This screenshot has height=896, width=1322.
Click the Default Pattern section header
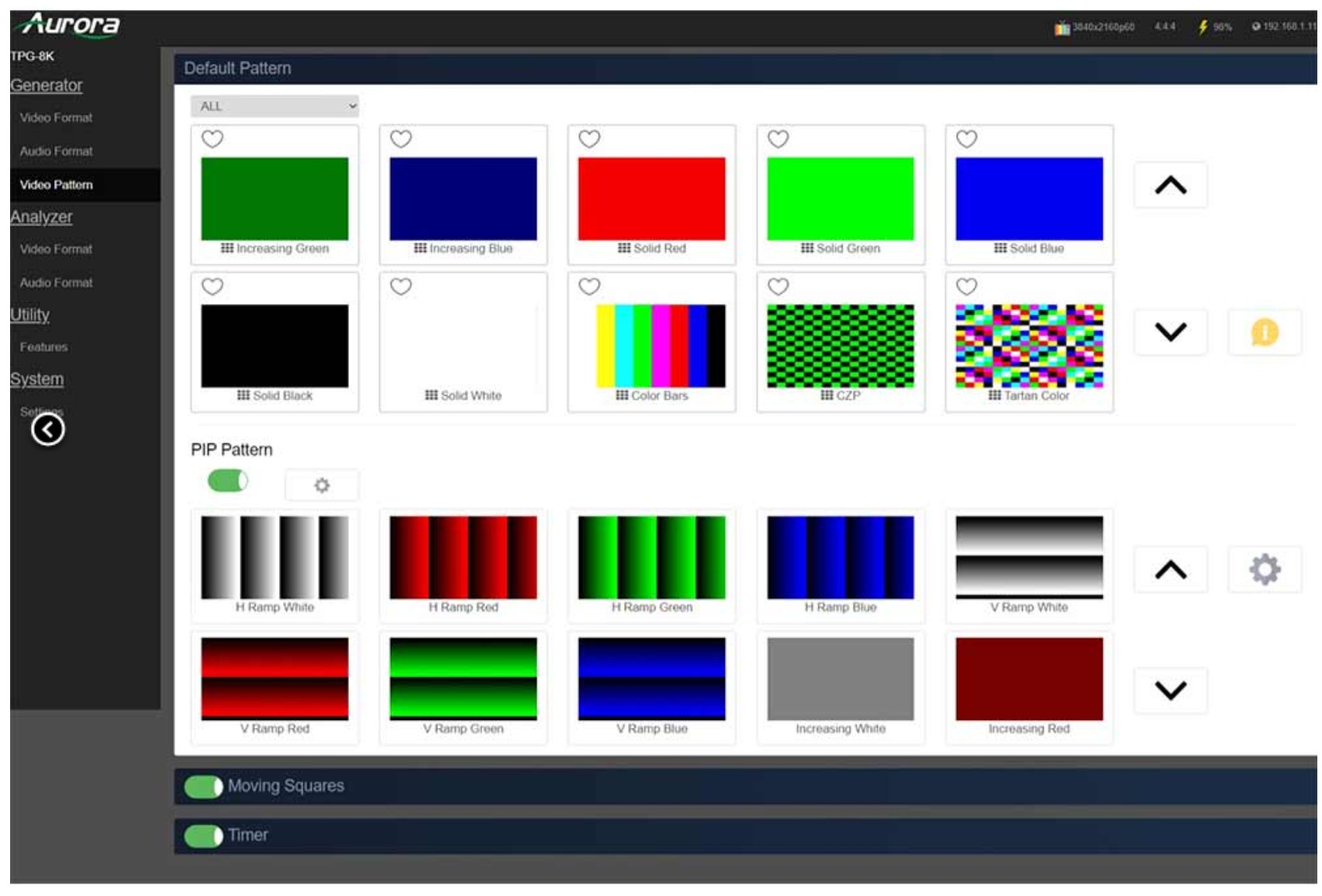point(745,69)
